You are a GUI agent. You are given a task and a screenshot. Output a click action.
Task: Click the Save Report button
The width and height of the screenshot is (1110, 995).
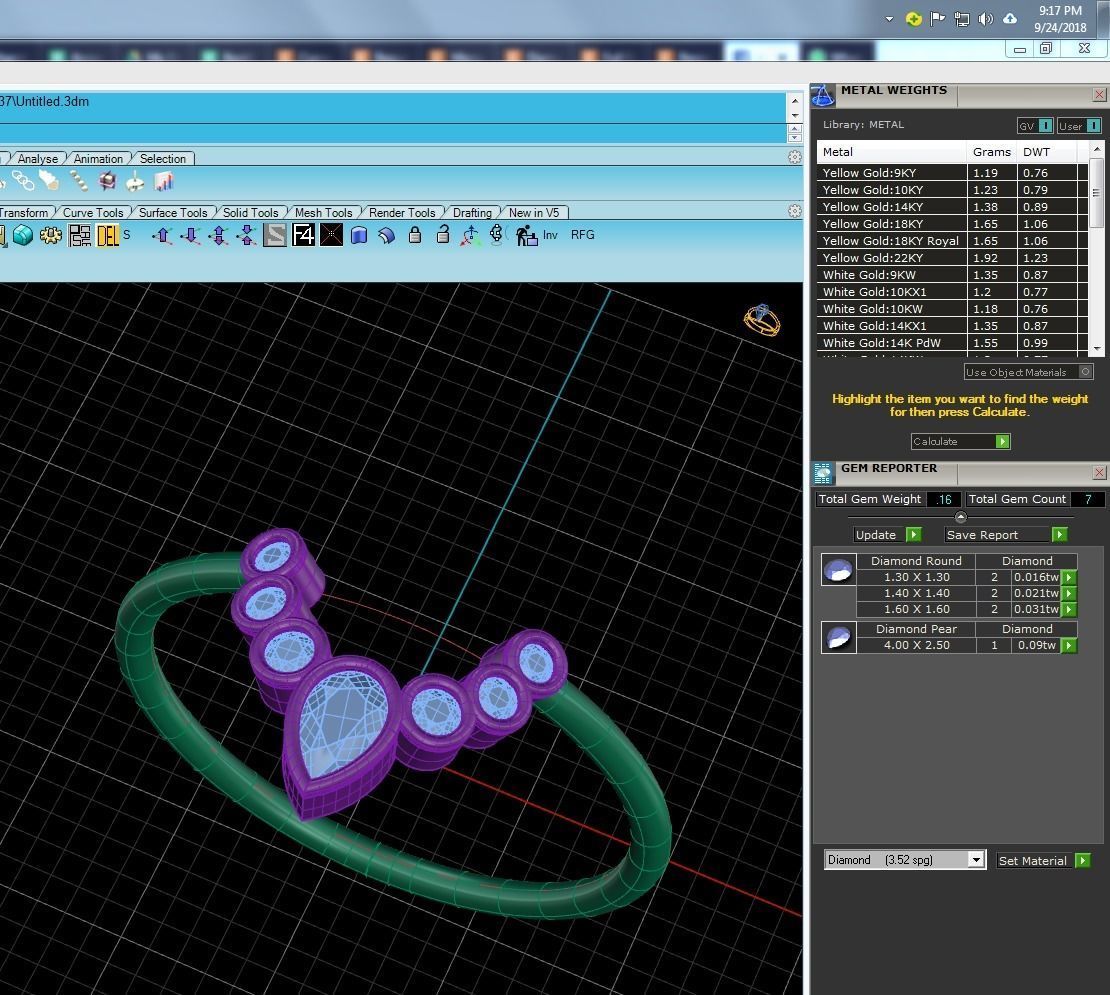pyautogui.click(x=1006, y=535)
